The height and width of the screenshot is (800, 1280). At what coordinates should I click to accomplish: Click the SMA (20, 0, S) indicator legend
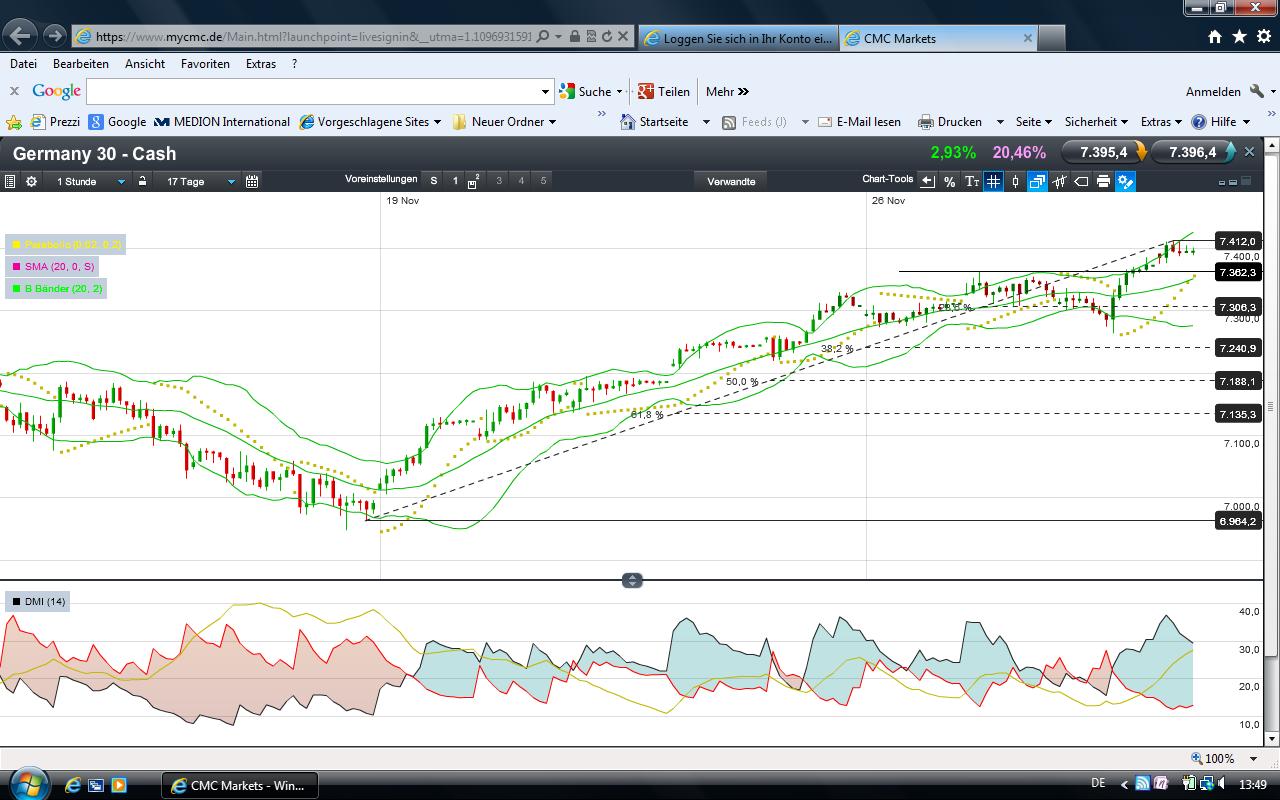point(53,266)
